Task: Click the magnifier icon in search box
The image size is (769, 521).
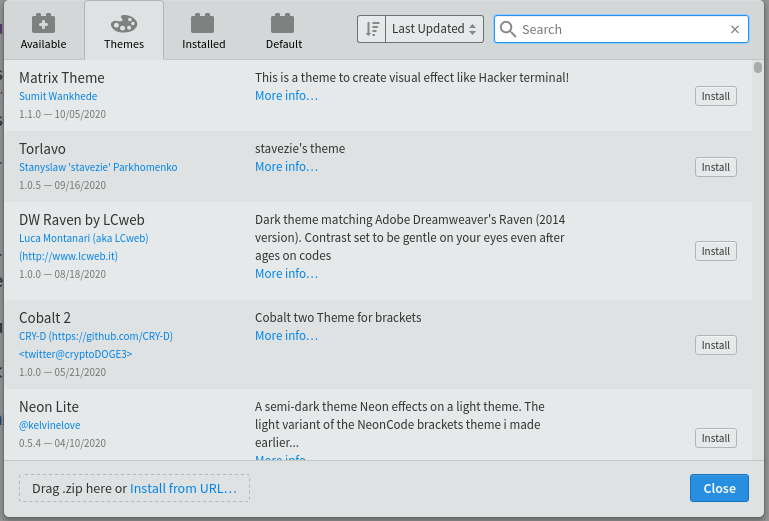Action: point(508,29)
